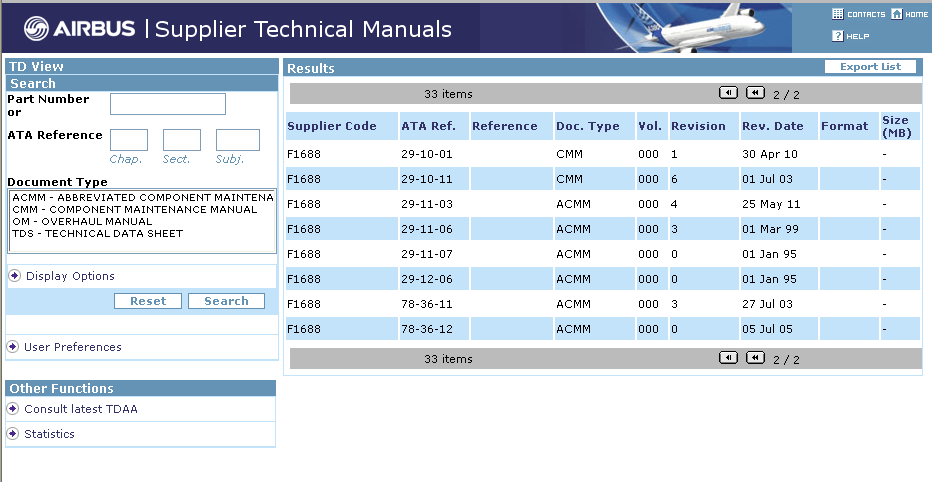Viewport: 932px width, 482px height.
Task: Sort by Format column header
Action: pos(845,126)
